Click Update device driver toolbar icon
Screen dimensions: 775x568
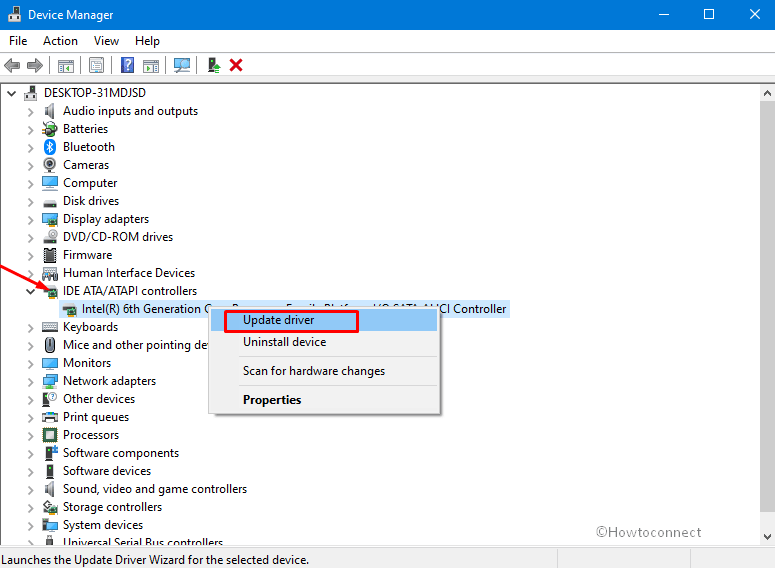coord(214,65)
